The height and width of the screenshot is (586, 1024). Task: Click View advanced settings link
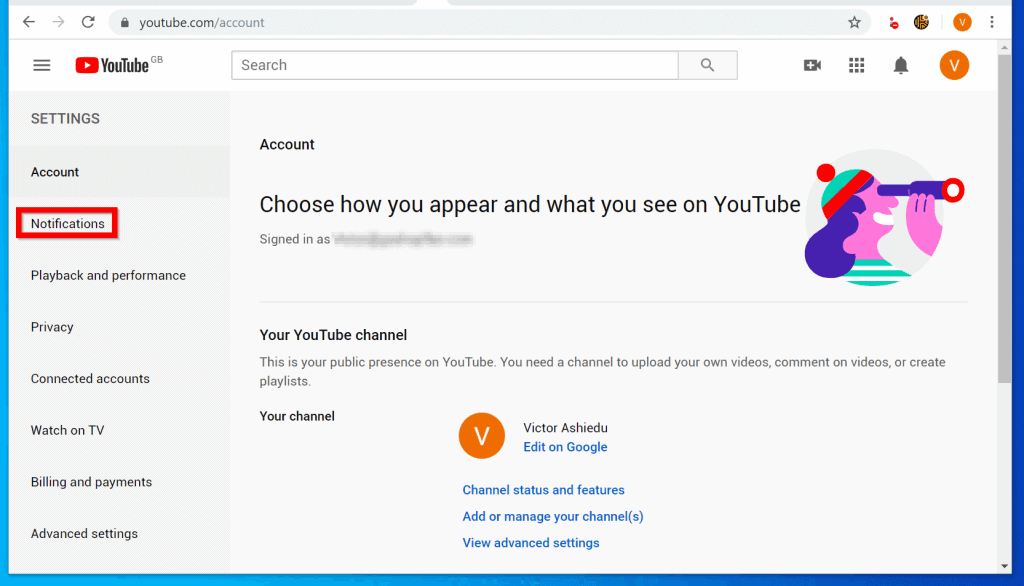531,543
